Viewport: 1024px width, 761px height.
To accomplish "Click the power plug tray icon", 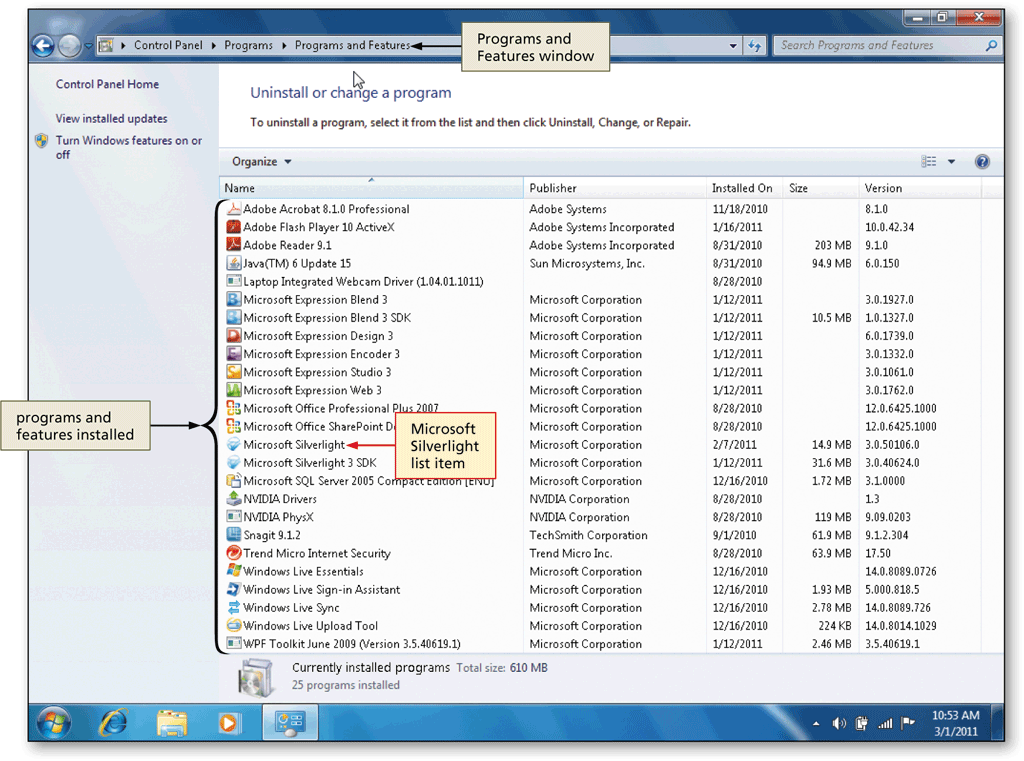I will 862,723.
